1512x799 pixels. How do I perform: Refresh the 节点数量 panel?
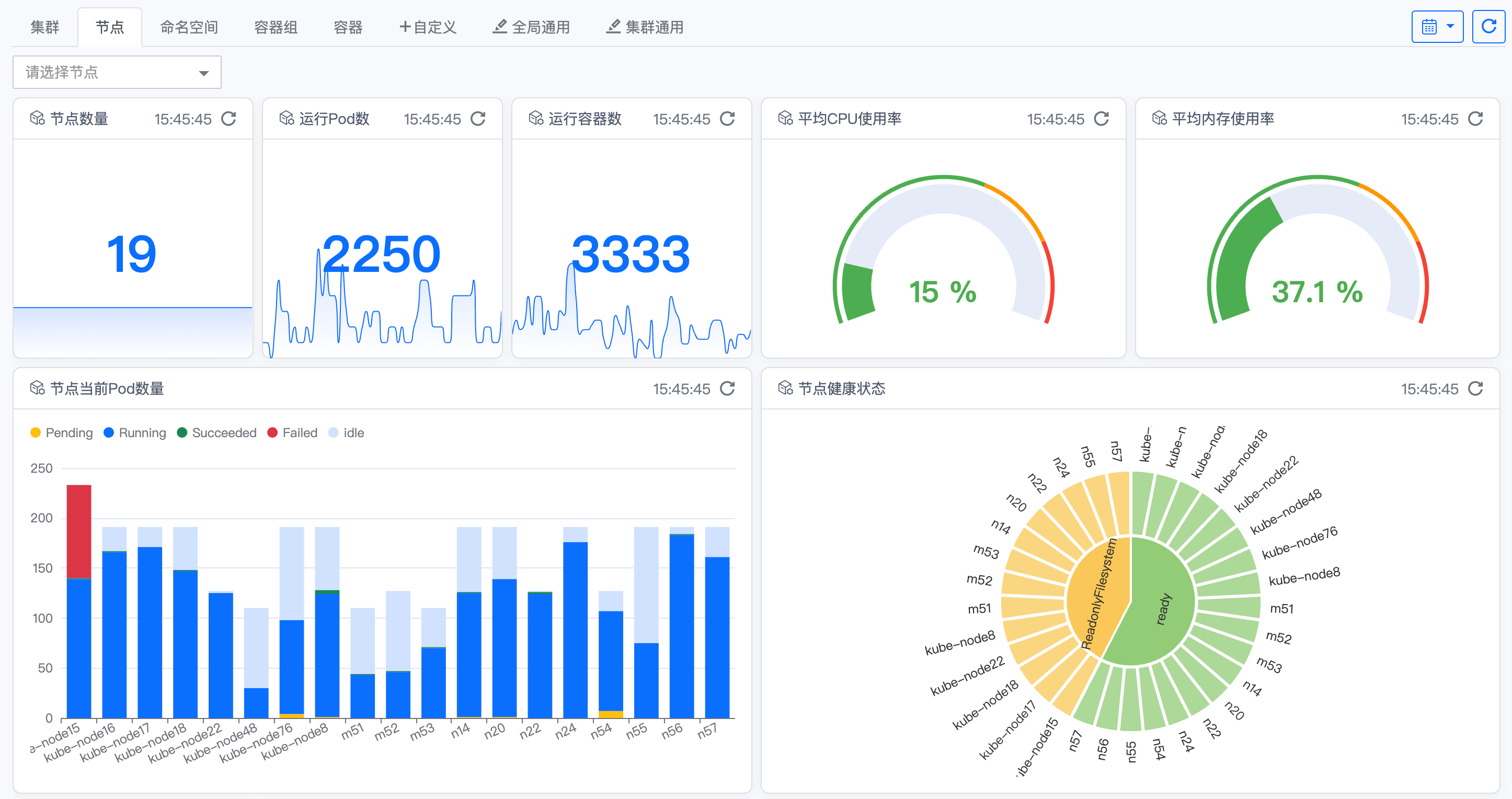[x=229, y=119]
